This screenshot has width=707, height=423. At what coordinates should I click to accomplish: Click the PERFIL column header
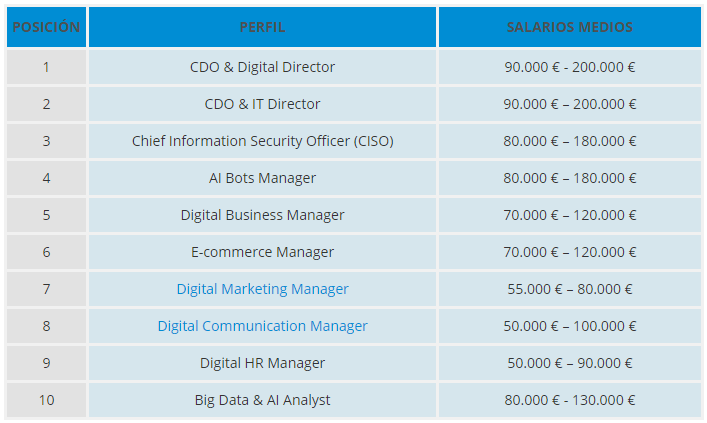[x=262, y=27]
